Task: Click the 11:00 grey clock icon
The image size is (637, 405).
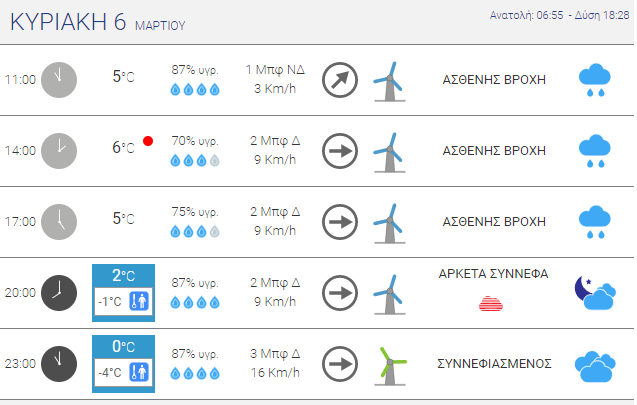Action: point(58,79)
